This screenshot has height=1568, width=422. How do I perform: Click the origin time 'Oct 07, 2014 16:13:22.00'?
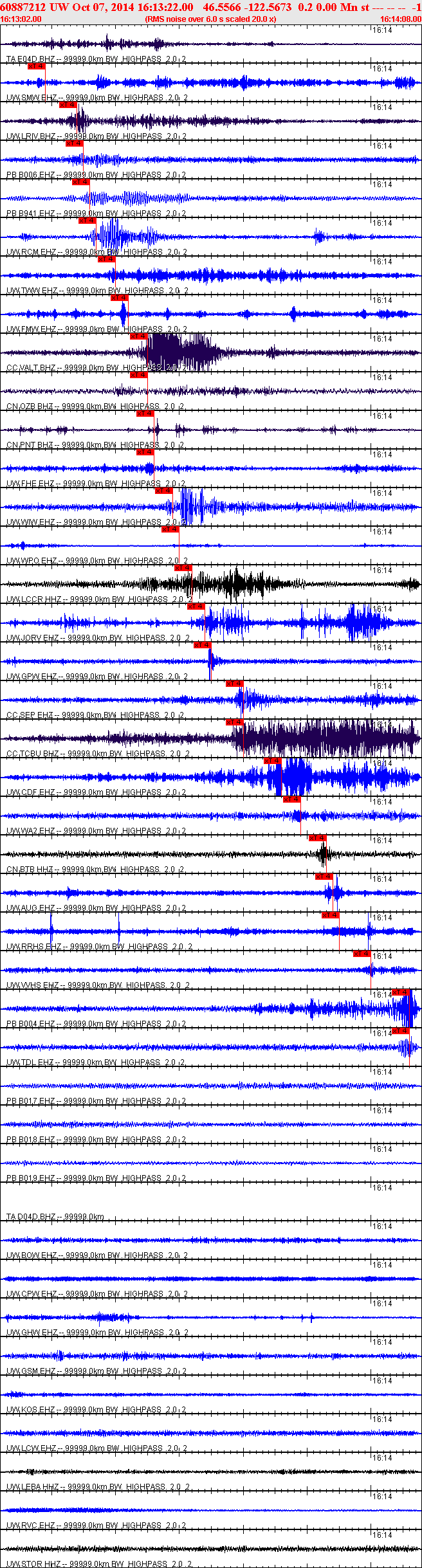133,7
